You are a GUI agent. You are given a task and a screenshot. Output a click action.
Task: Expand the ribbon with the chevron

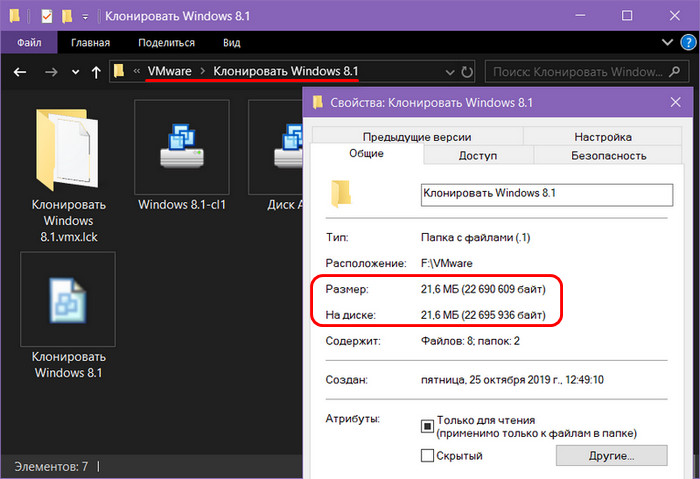point(667,42)
